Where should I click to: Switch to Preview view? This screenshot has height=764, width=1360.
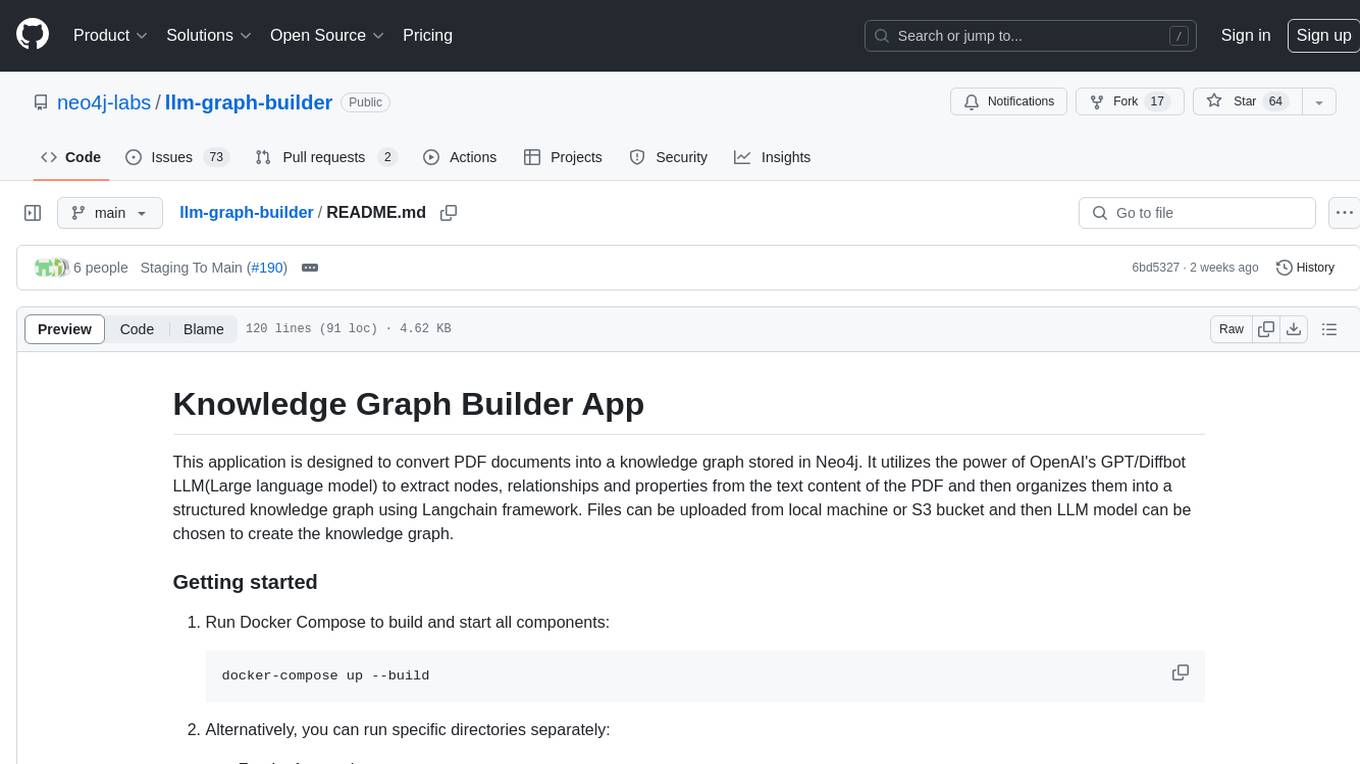coord(65,329)
